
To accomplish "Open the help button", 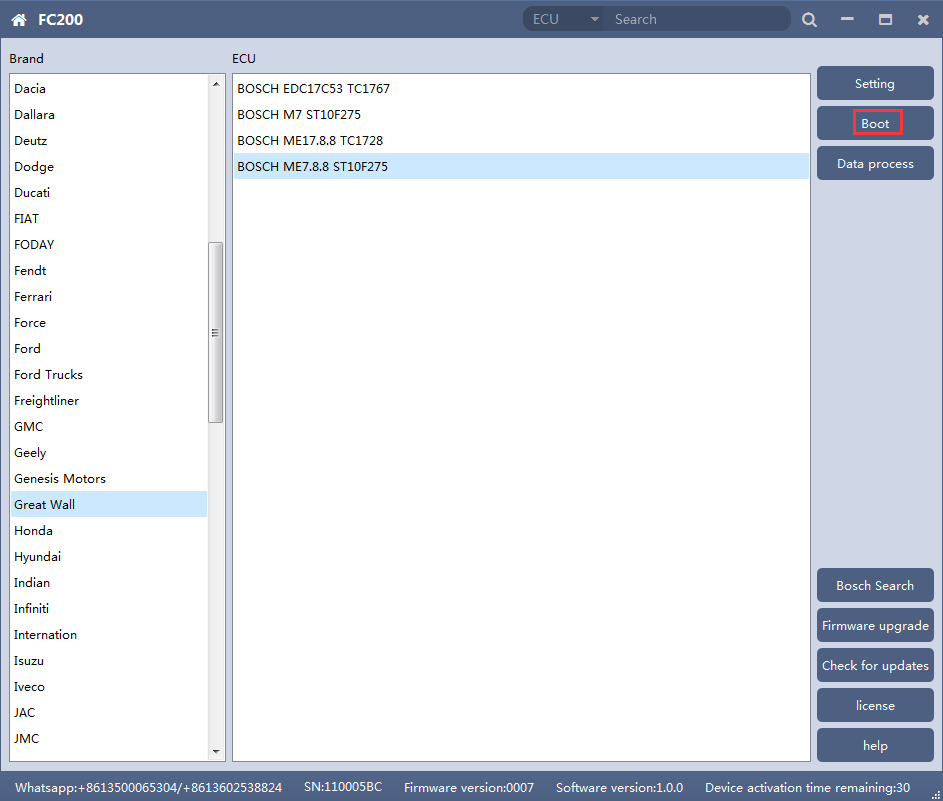I will [x=875, y=745].
